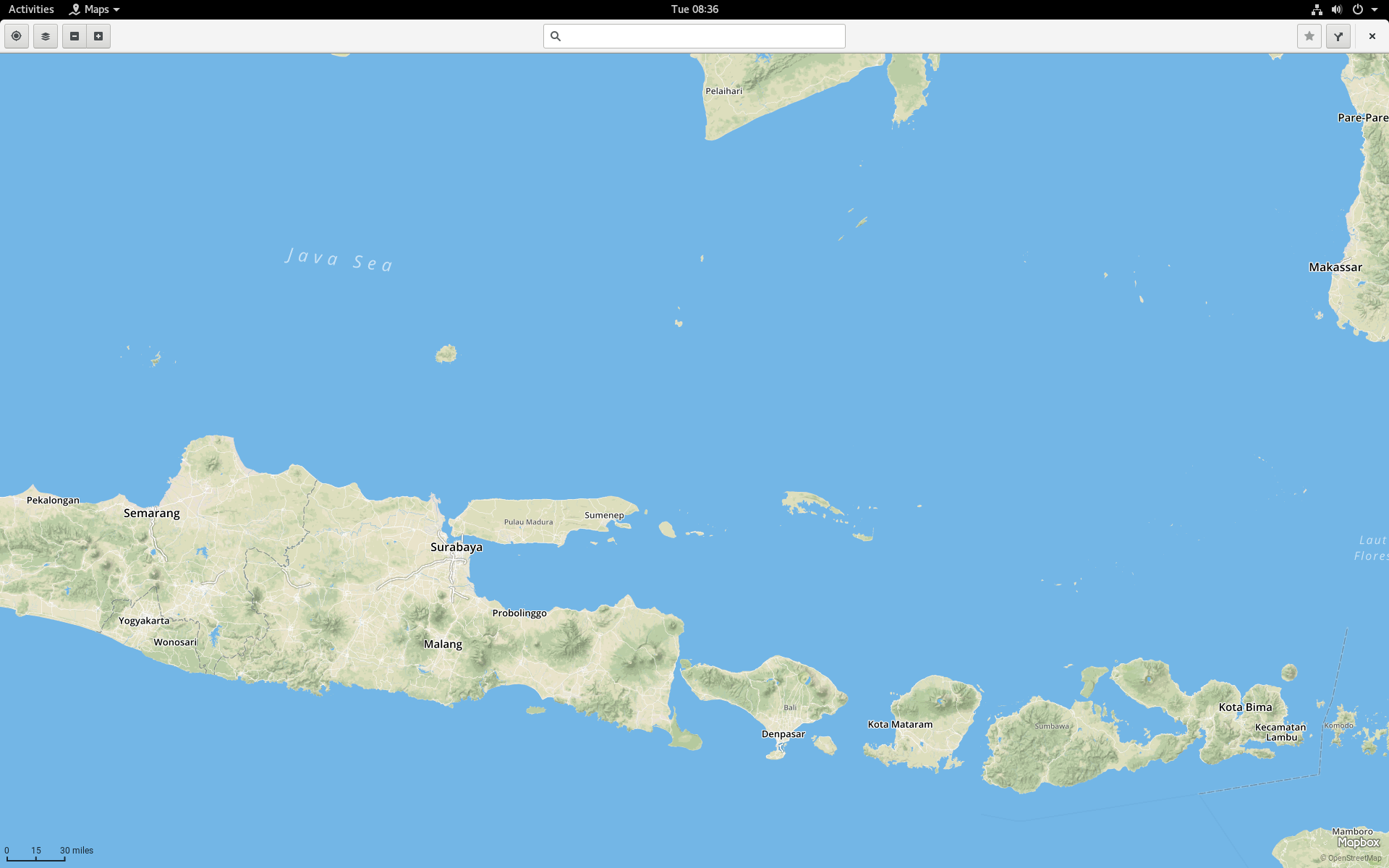Screen dimensions: 1389x868
Task: Click the power icon in top bar
Action: pos(1358,9)
